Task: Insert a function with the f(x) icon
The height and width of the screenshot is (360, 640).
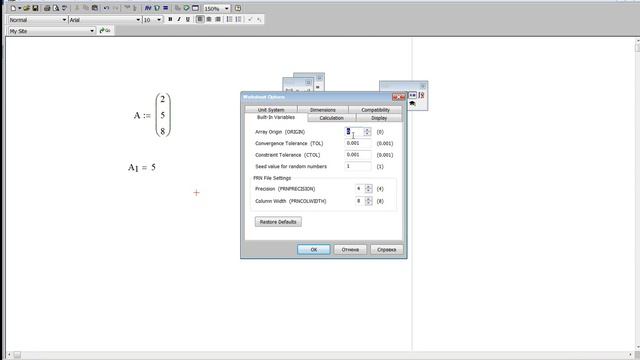Action: (148, 8)
